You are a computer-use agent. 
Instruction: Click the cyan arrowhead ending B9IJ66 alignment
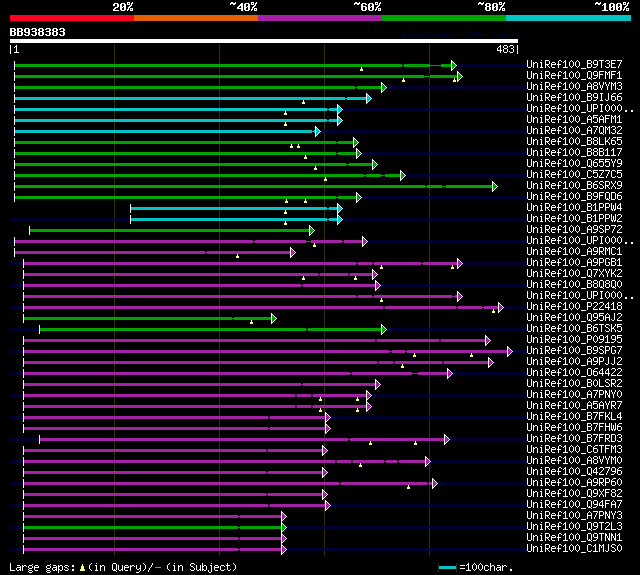point(369,98)
